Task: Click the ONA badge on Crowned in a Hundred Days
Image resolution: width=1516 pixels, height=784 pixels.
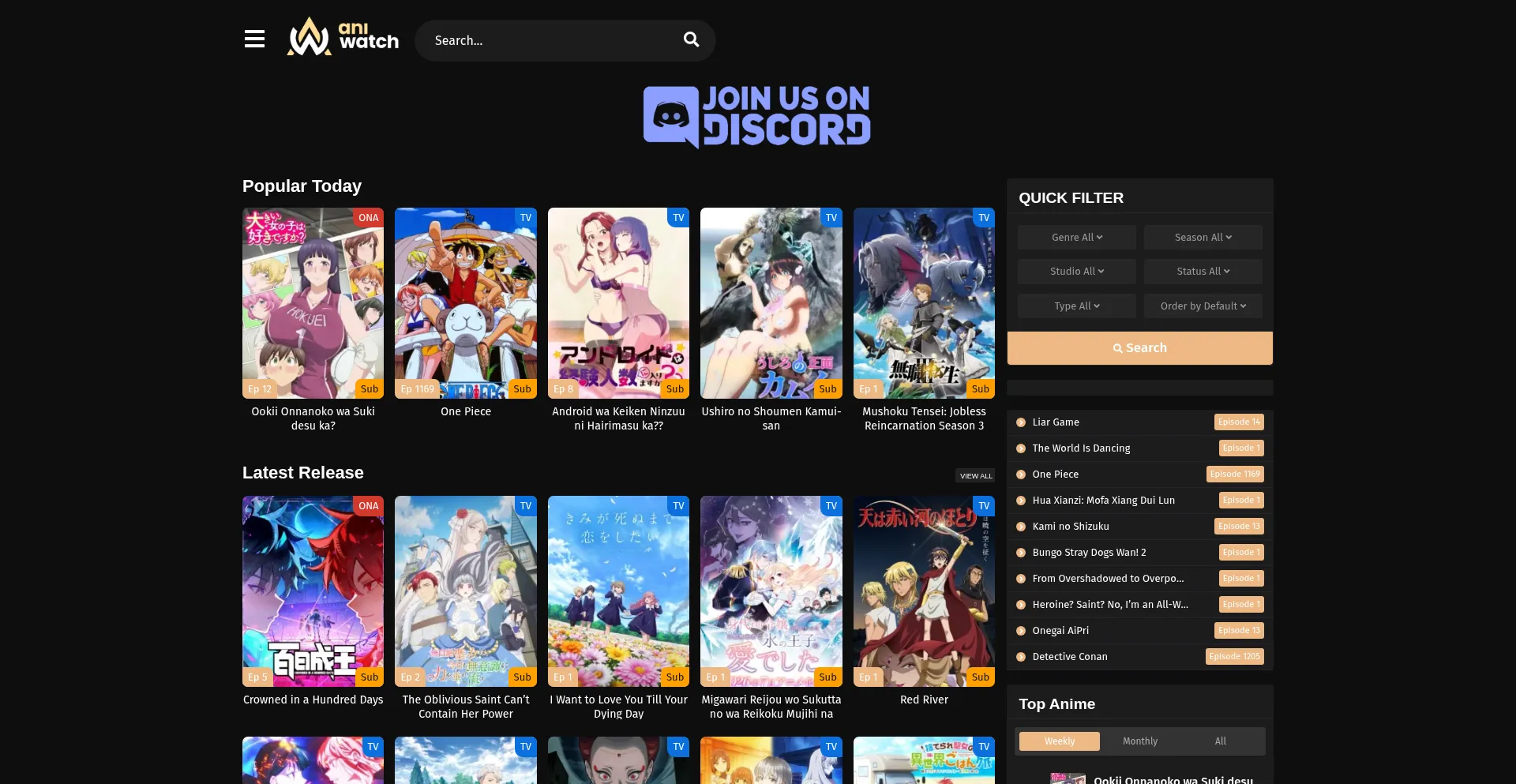Action: pyautogui.click(x=368, y=506)
